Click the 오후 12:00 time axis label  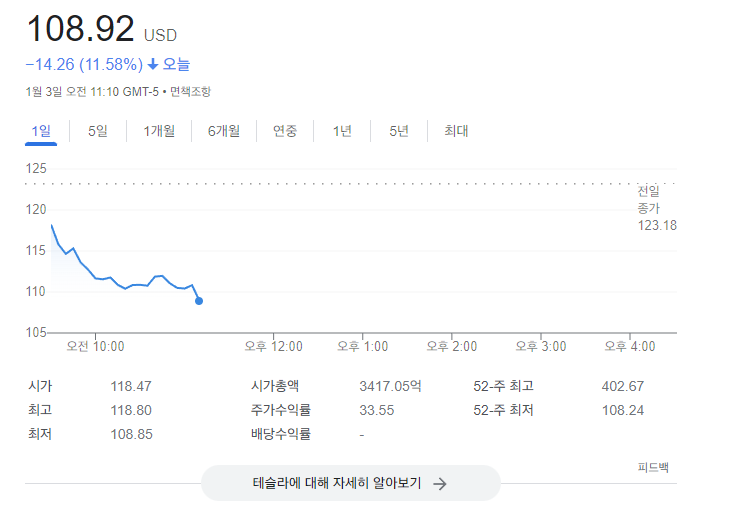tap(273, 347)
